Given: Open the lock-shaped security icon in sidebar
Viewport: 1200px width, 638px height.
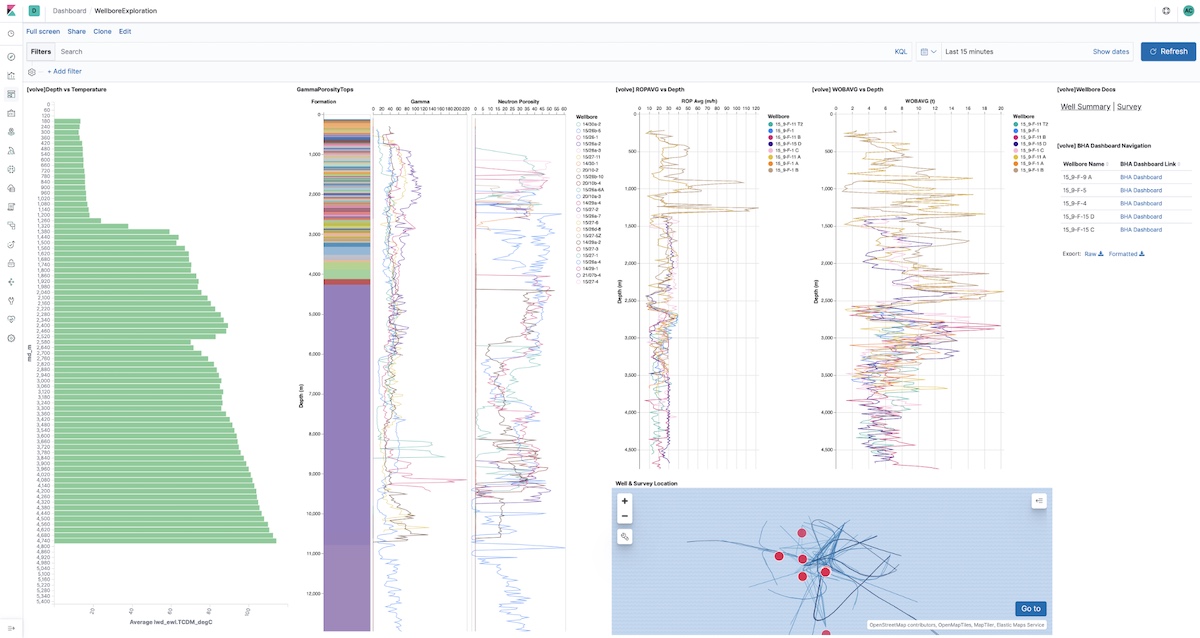Looking at the screenshot, I should tap(11, 263).
